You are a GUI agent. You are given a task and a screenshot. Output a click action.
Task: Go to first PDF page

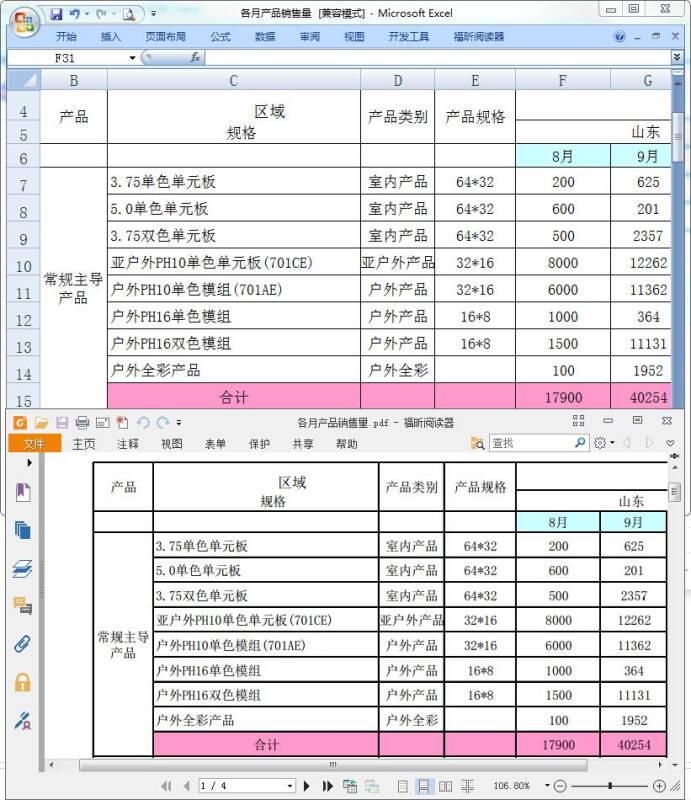[x=166, y=786]
